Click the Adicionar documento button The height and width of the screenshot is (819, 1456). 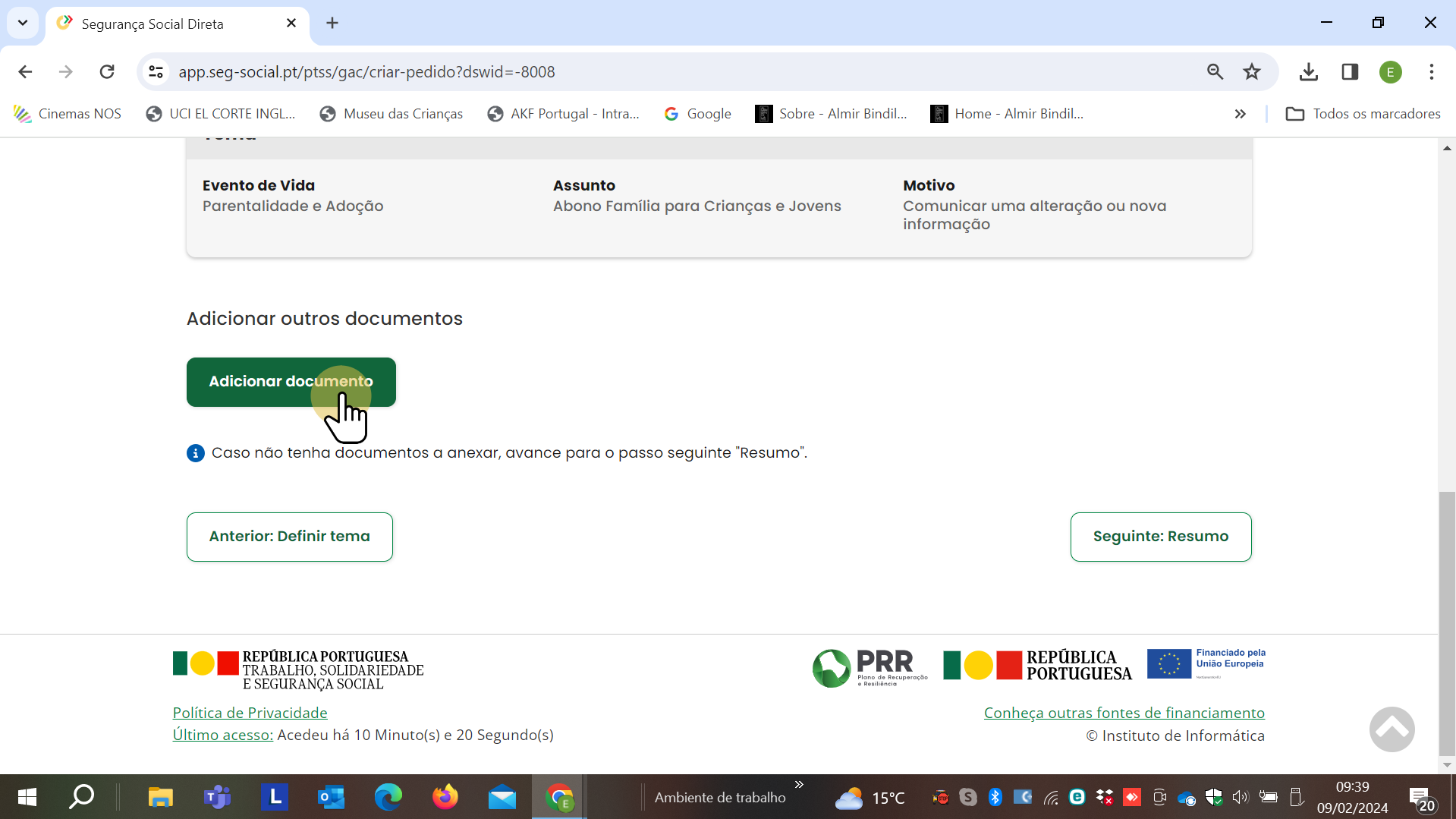(x=291, y=382)
